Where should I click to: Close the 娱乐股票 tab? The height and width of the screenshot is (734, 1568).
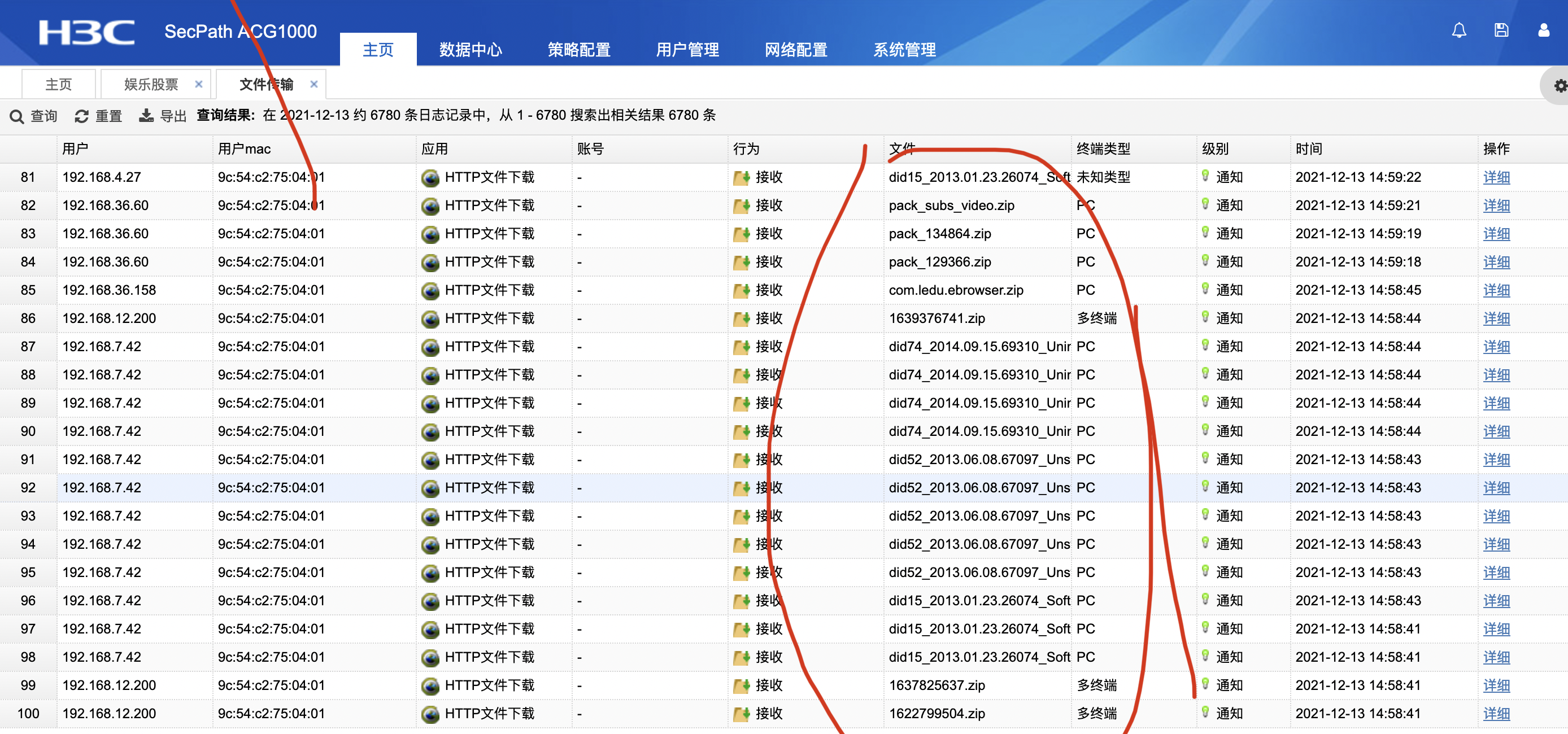(x=198, y=85)
